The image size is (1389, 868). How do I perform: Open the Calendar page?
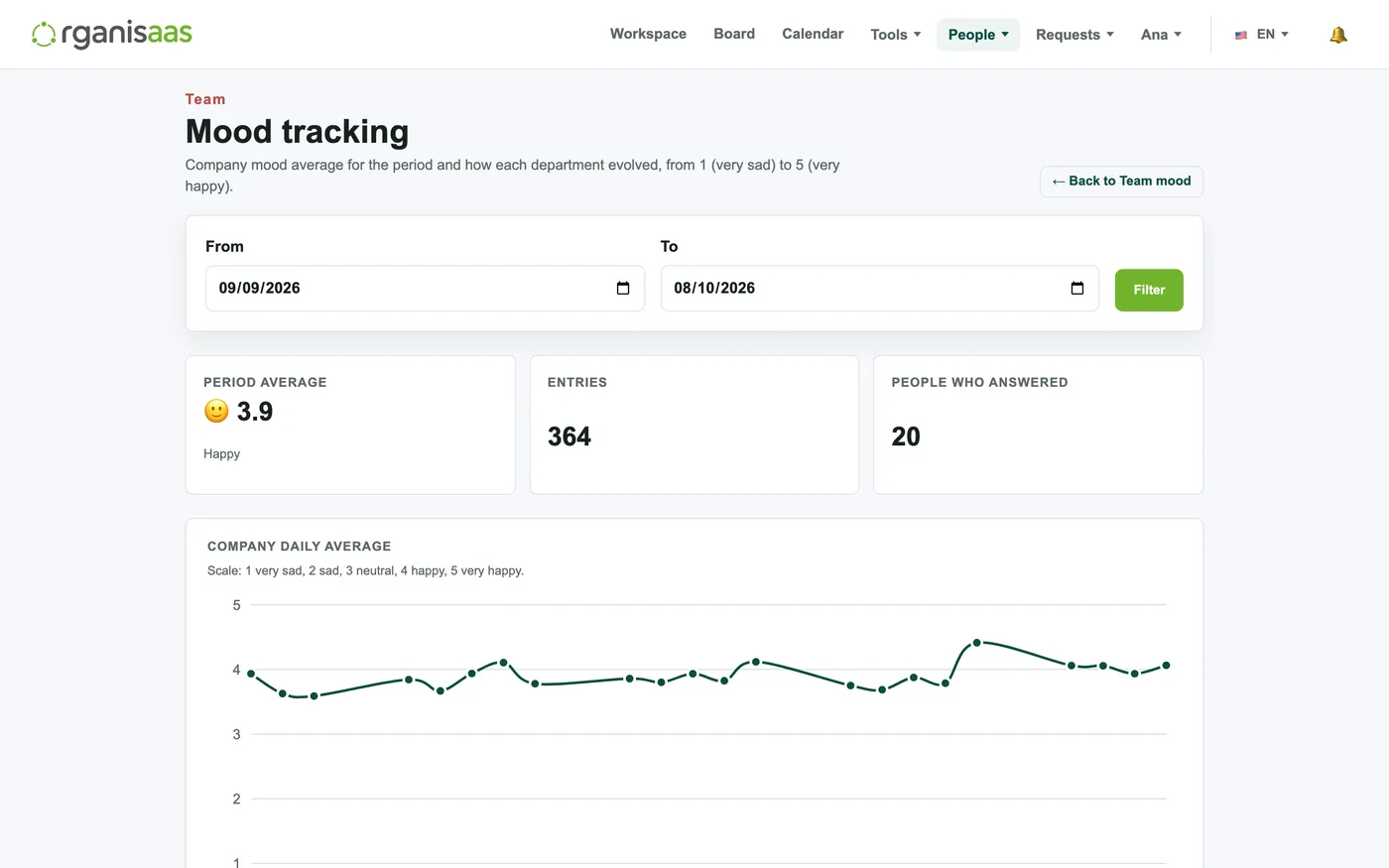(x=813, y=34)
